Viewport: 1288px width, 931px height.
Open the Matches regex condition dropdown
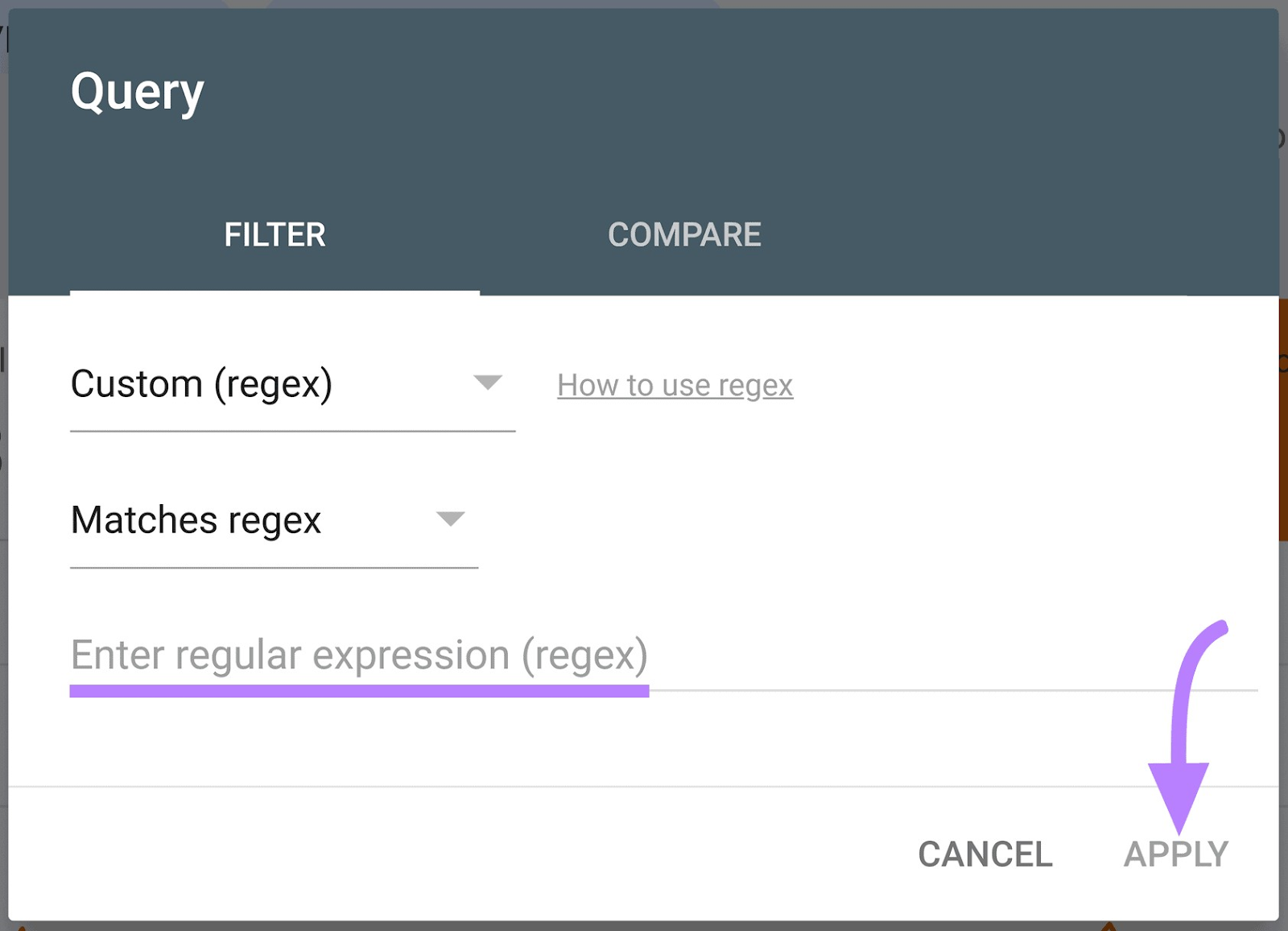coord(274,521)
